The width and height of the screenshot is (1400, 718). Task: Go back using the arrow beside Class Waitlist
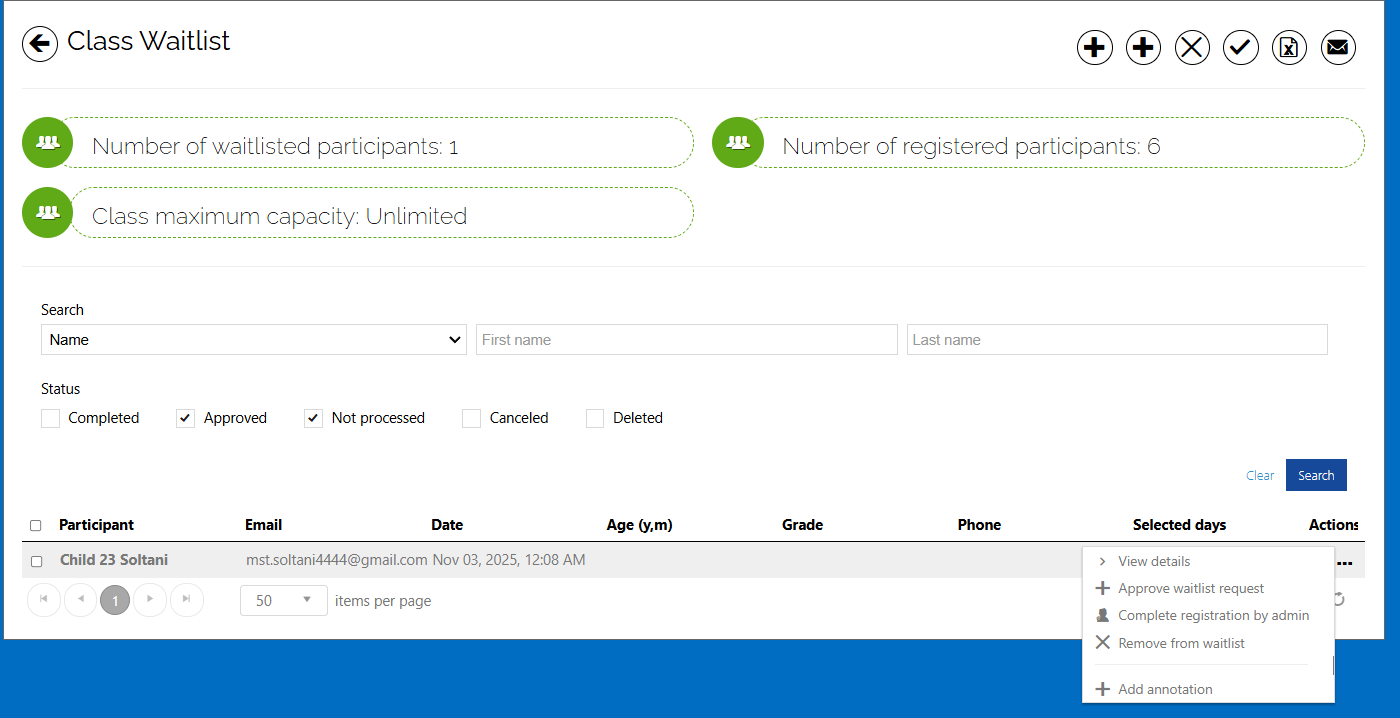(40, 43)
